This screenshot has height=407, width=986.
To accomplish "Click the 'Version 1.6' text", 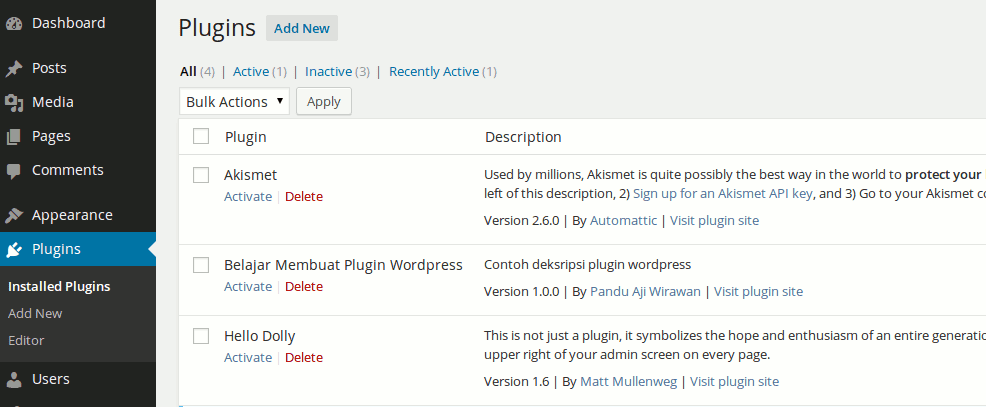I will point(517,381).
